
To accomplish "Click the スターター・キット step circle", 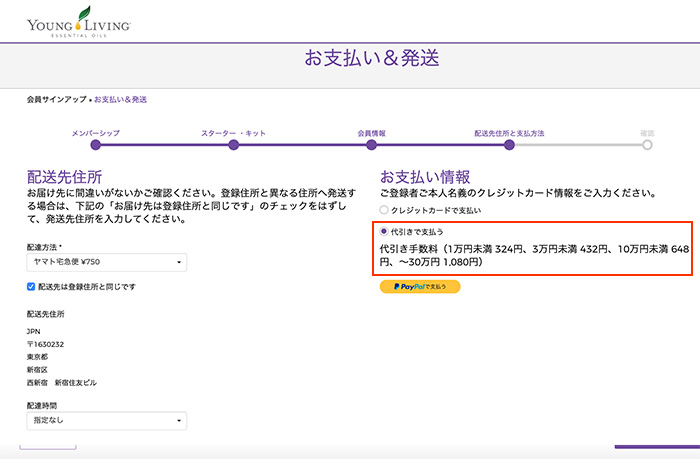I will (x=234, y=145).
